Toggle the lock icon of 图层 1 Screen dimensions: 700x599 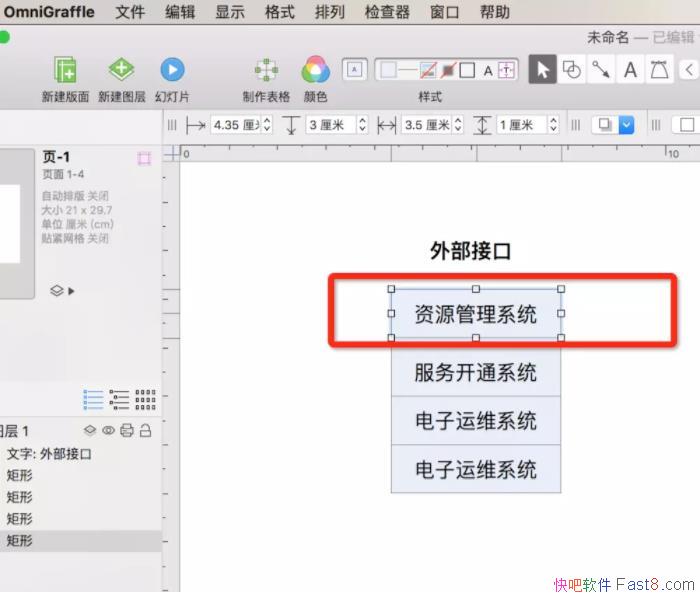pos(146,430)
